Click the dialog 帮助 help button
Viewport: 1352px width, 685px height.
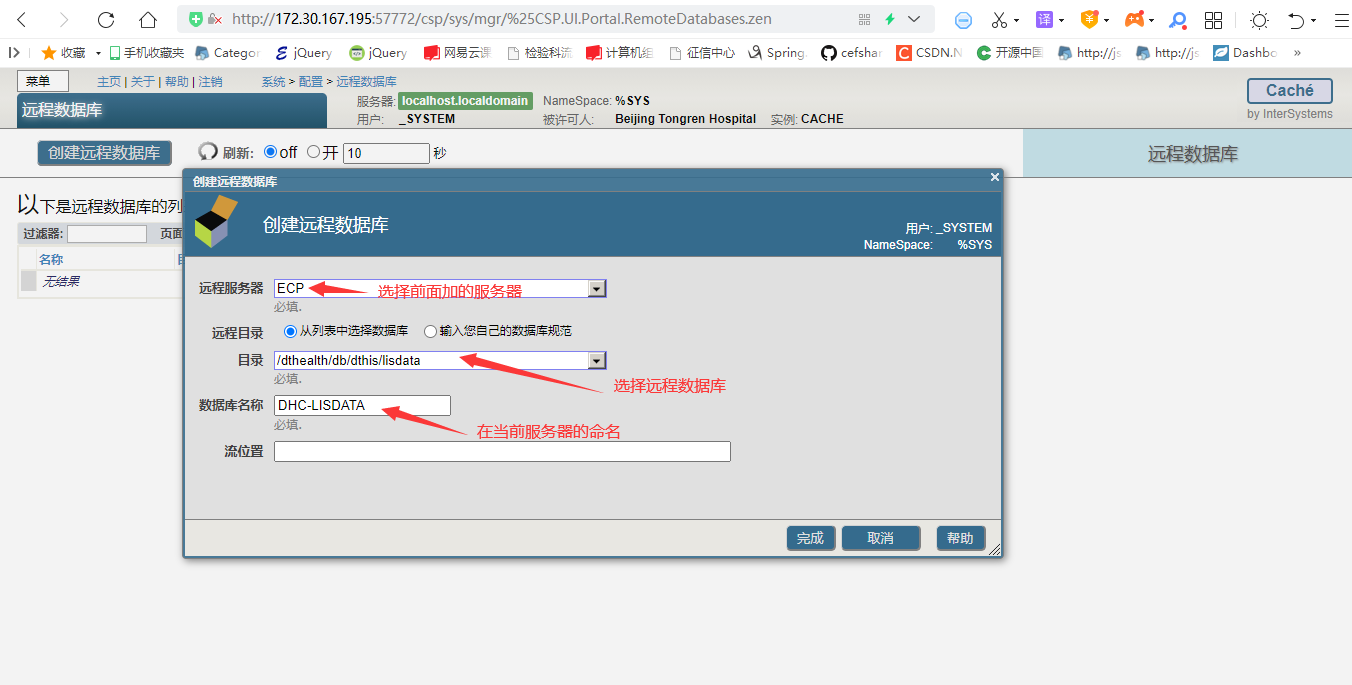tap(960, 538)
